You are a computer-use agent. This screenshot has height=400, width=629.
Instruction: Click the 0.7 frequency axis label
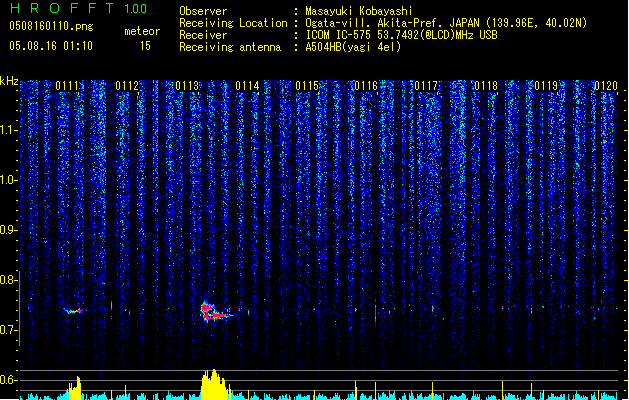click(9, 330)
